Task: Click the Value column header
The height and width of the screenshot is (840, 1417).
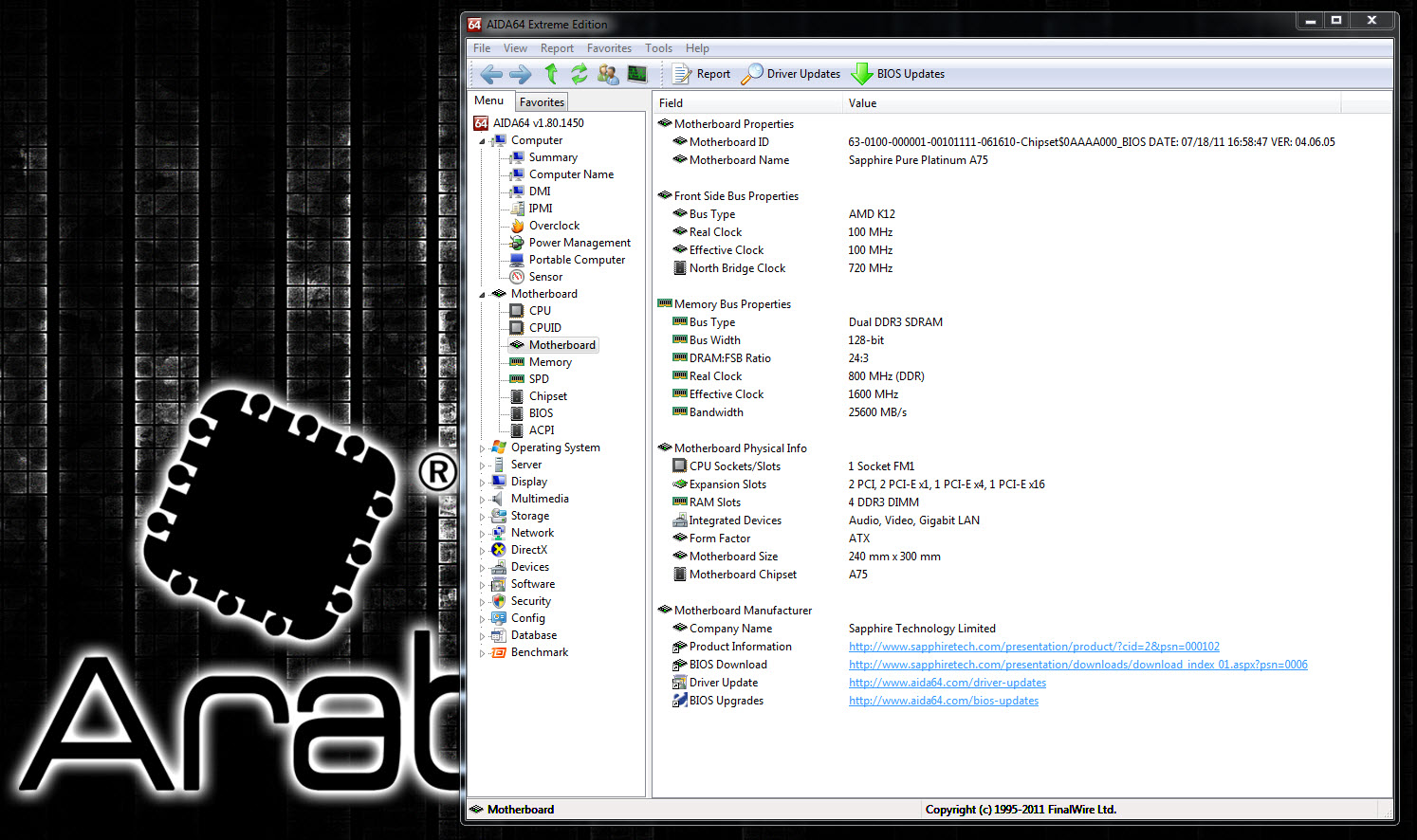Action: pos(1092,103)
